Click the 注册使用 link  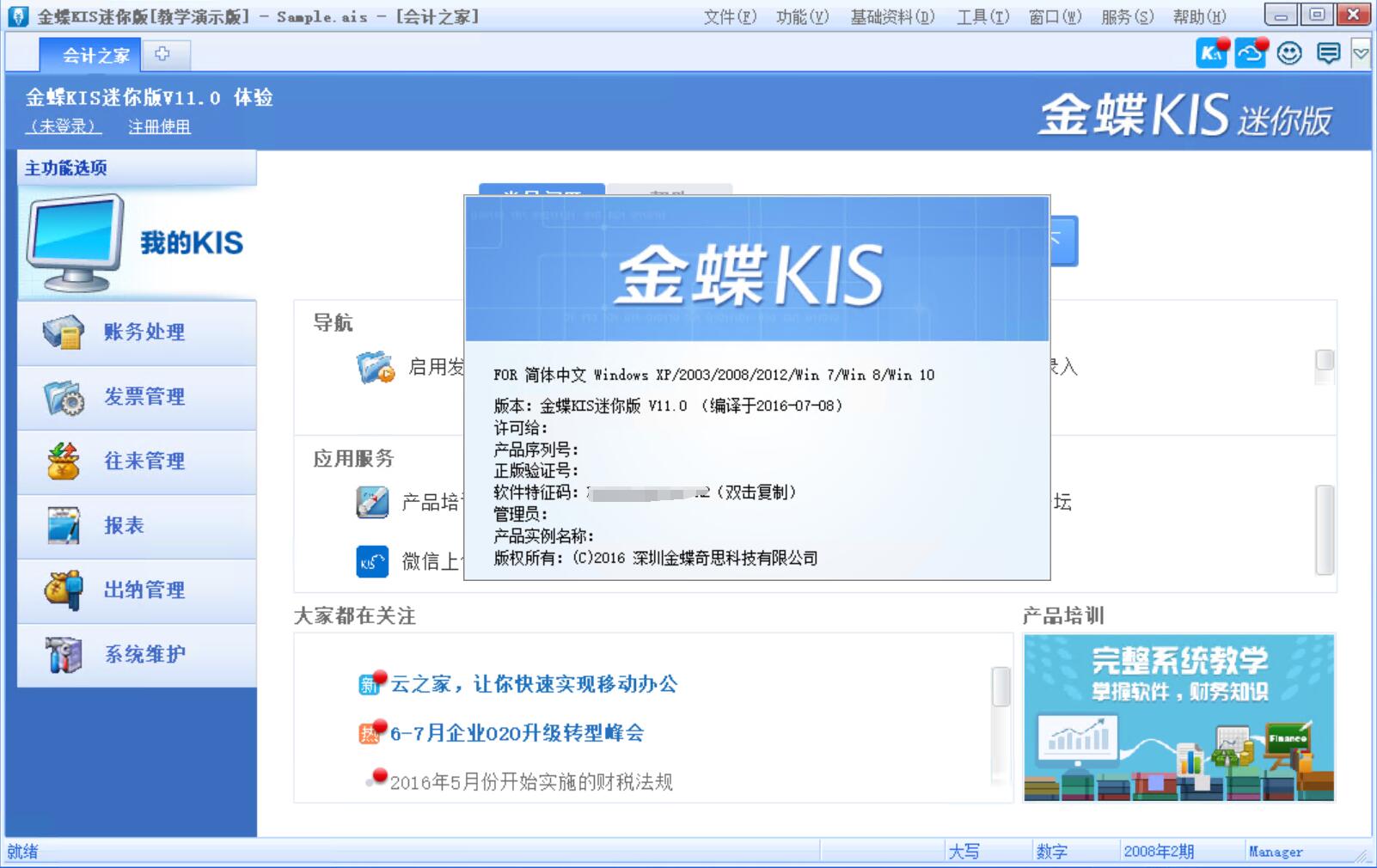(159, 126)
